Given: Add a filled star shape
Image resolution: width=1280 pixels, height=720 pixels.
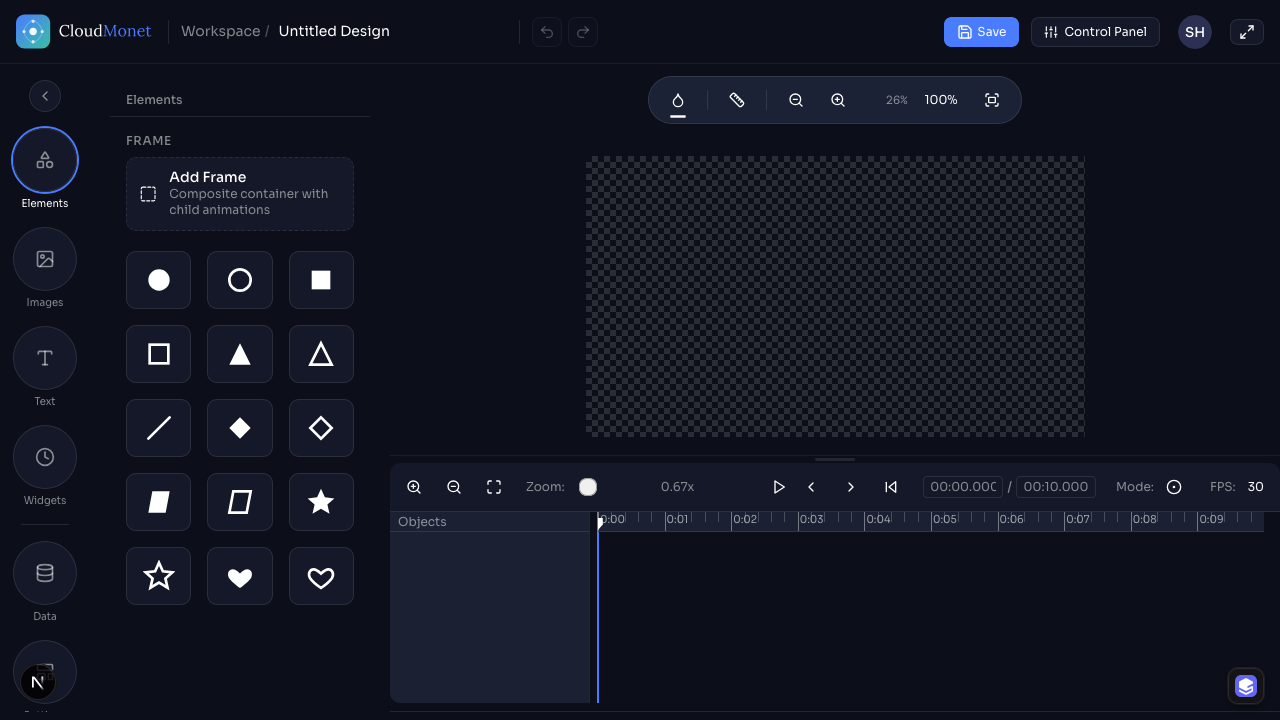Looking at the screenshot, I should point(321,502).
